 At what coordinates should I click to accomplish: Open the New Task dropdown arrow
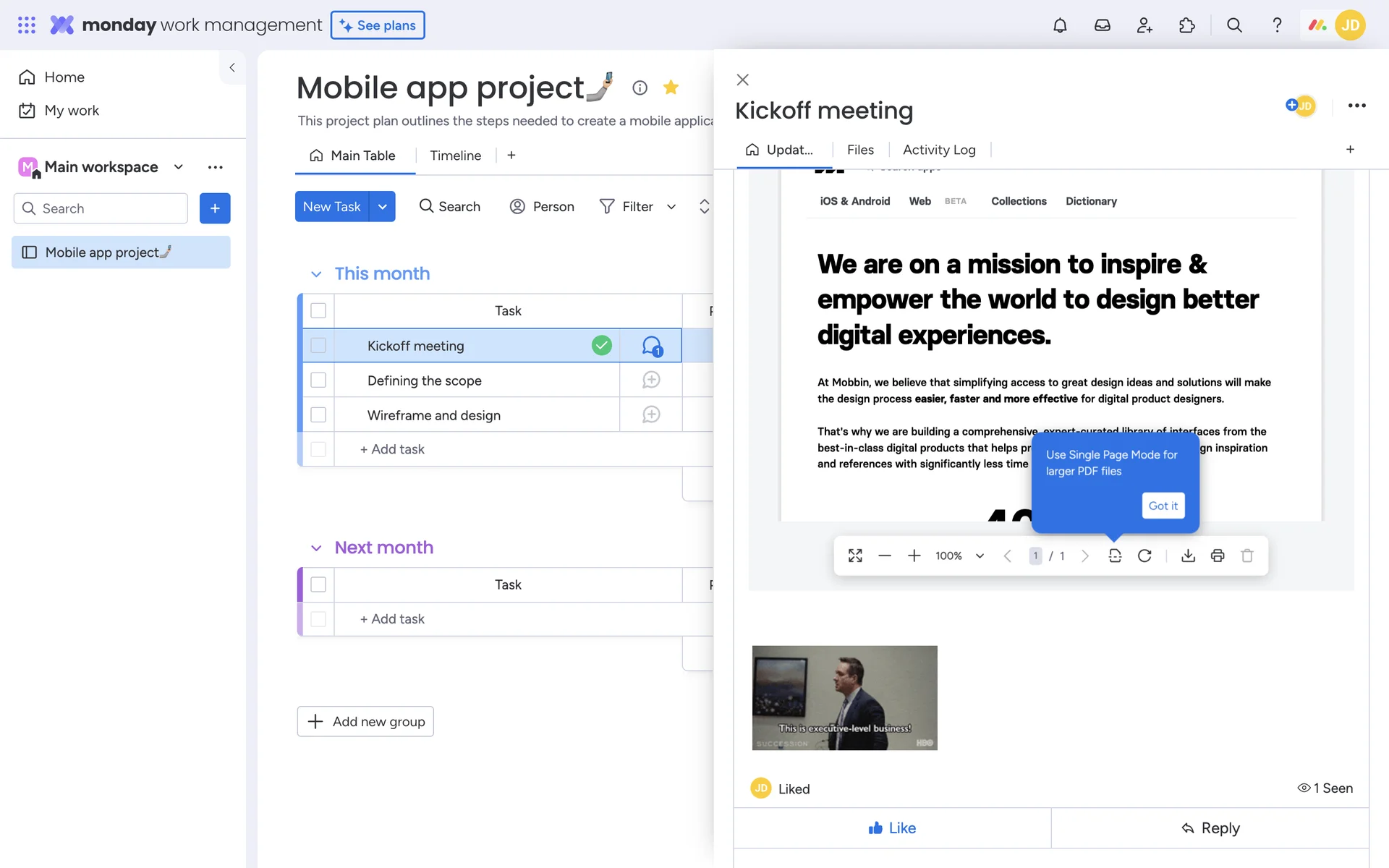pyautogui.click(x=383, y=207)
